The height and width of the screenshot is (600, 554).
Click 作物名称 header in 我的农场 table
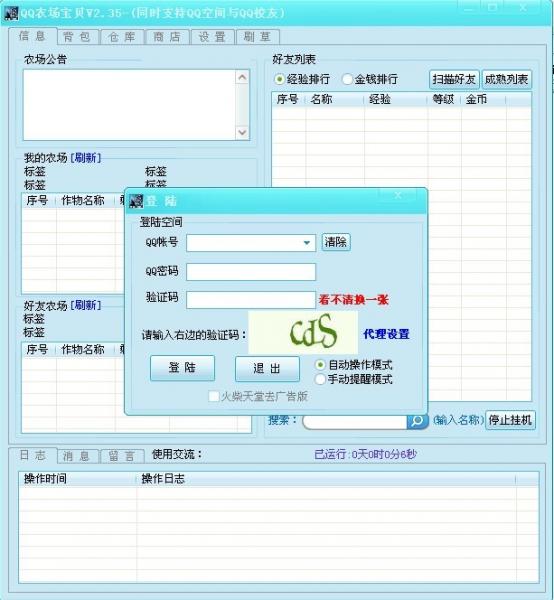[85, 200]
